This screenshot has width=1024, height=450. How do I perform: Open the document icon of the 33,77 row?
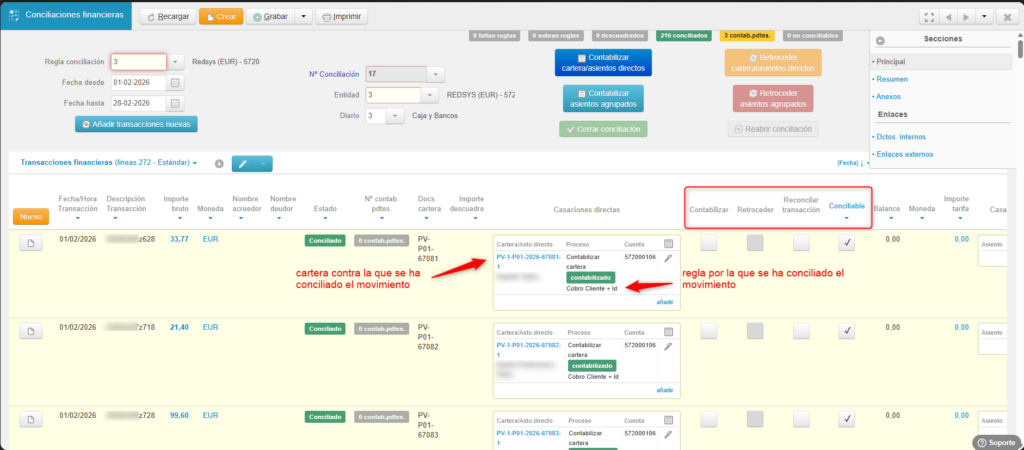tap(31, 243)
